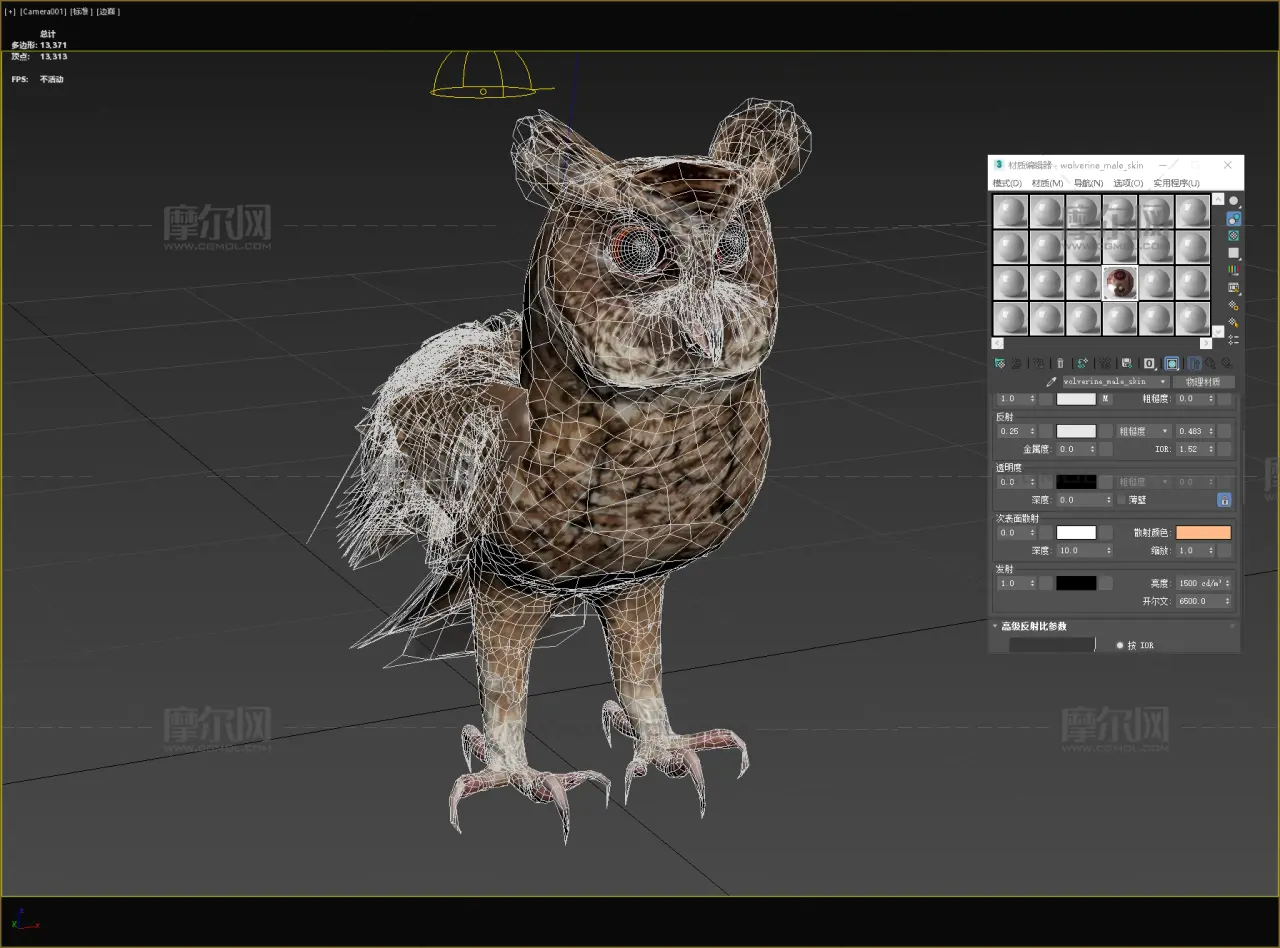Select the 按 IOR radio button

[1120, 646]
